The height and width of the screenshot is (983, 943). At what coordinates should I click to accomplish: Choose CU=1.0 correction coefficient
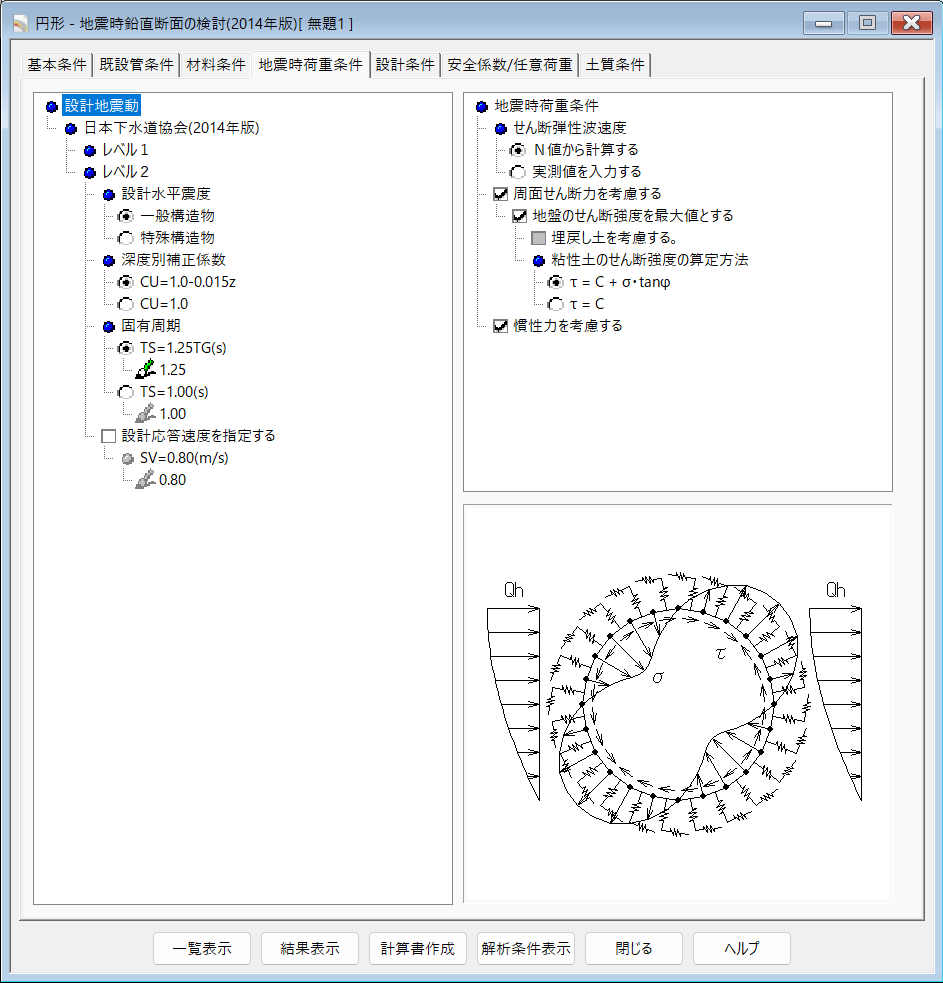coord(126,304)
